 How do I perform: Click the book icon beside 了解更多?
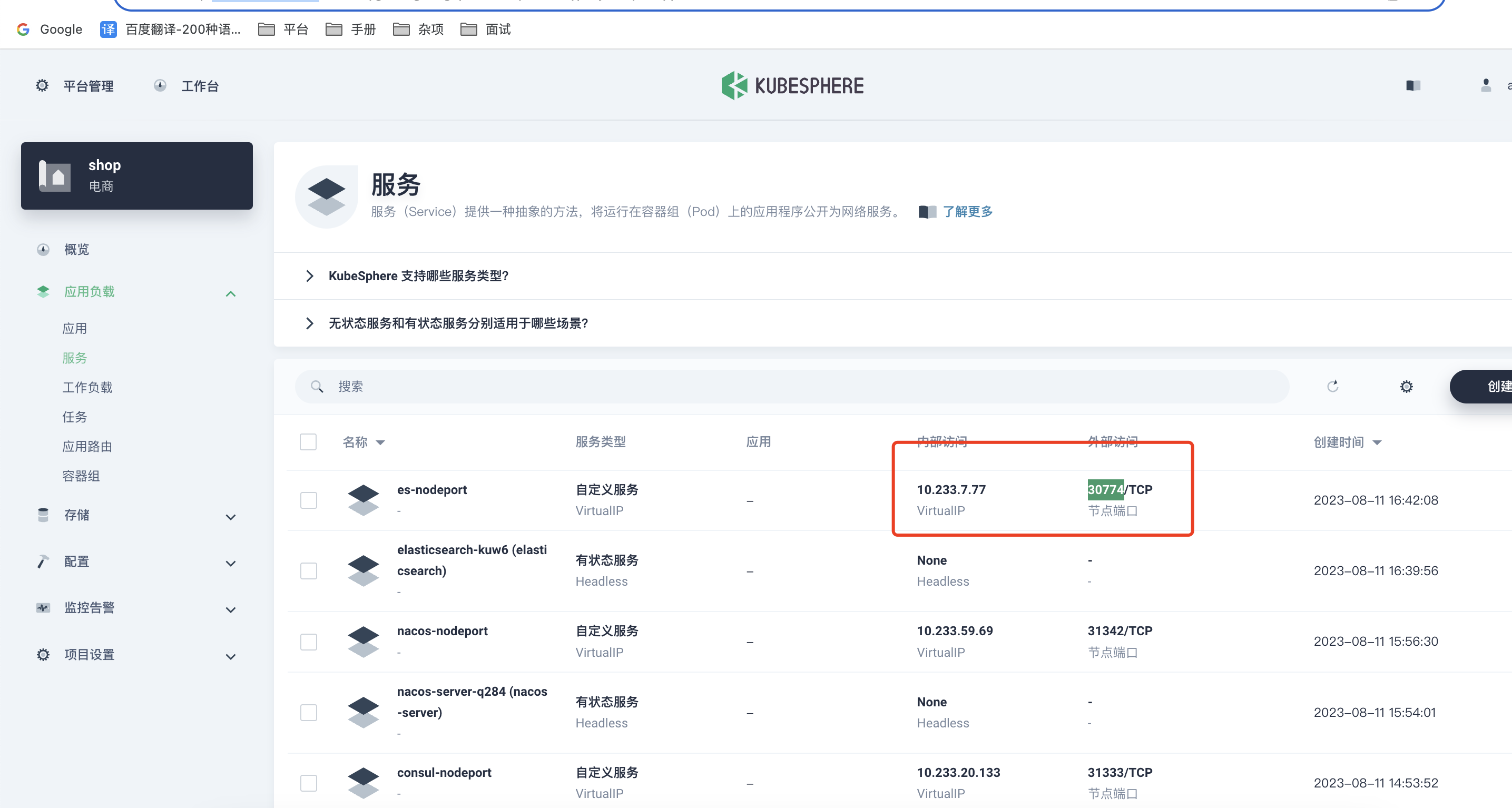tap(927, 212)
